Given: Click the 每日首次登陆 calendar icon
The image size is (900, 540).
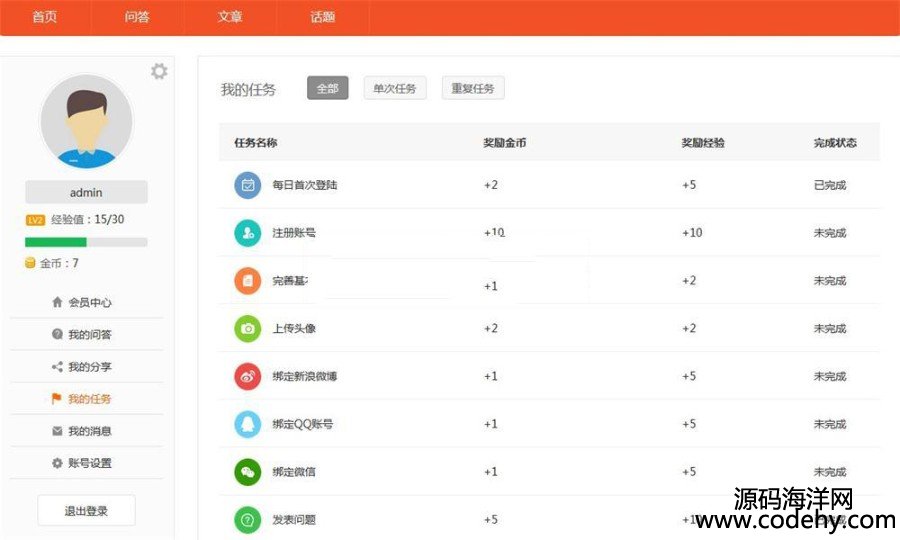Looking at the screenshot, I should [247, 185].
